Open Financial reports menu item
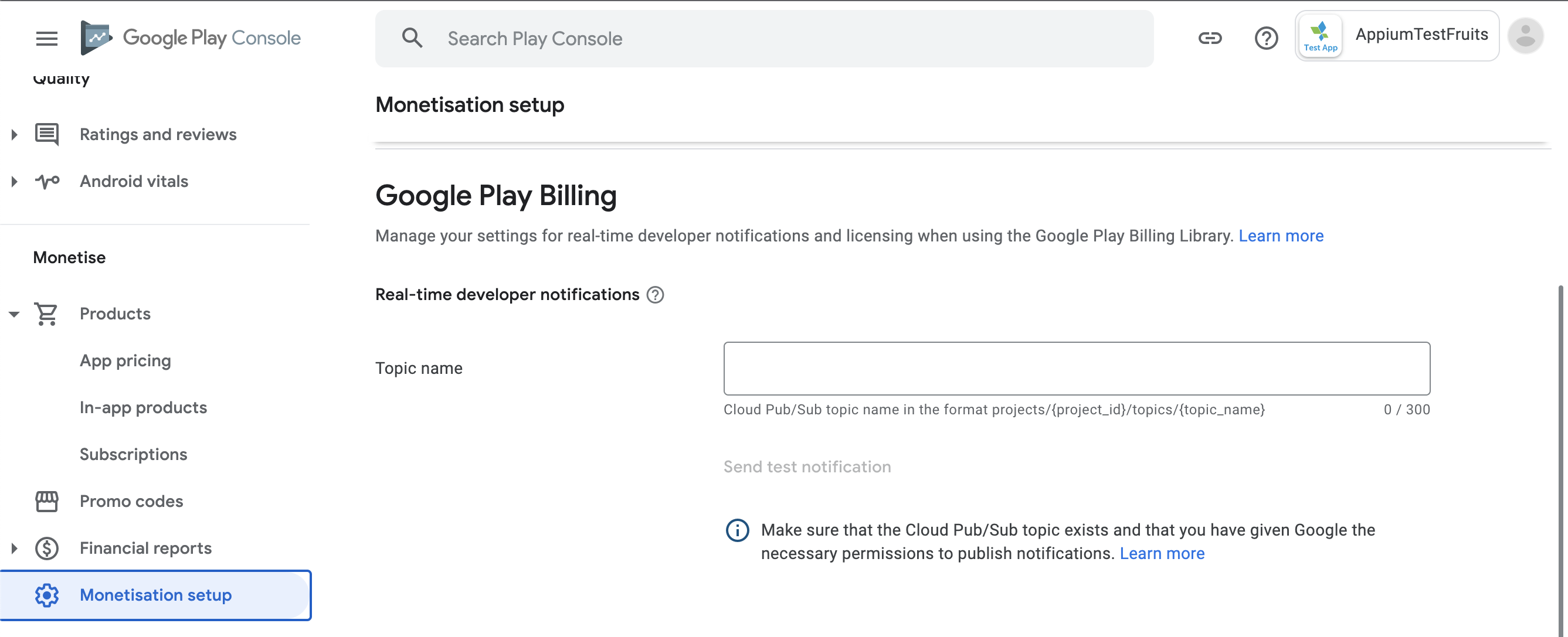The height and width of the screenshot is (637, 1568). [145, 548]
